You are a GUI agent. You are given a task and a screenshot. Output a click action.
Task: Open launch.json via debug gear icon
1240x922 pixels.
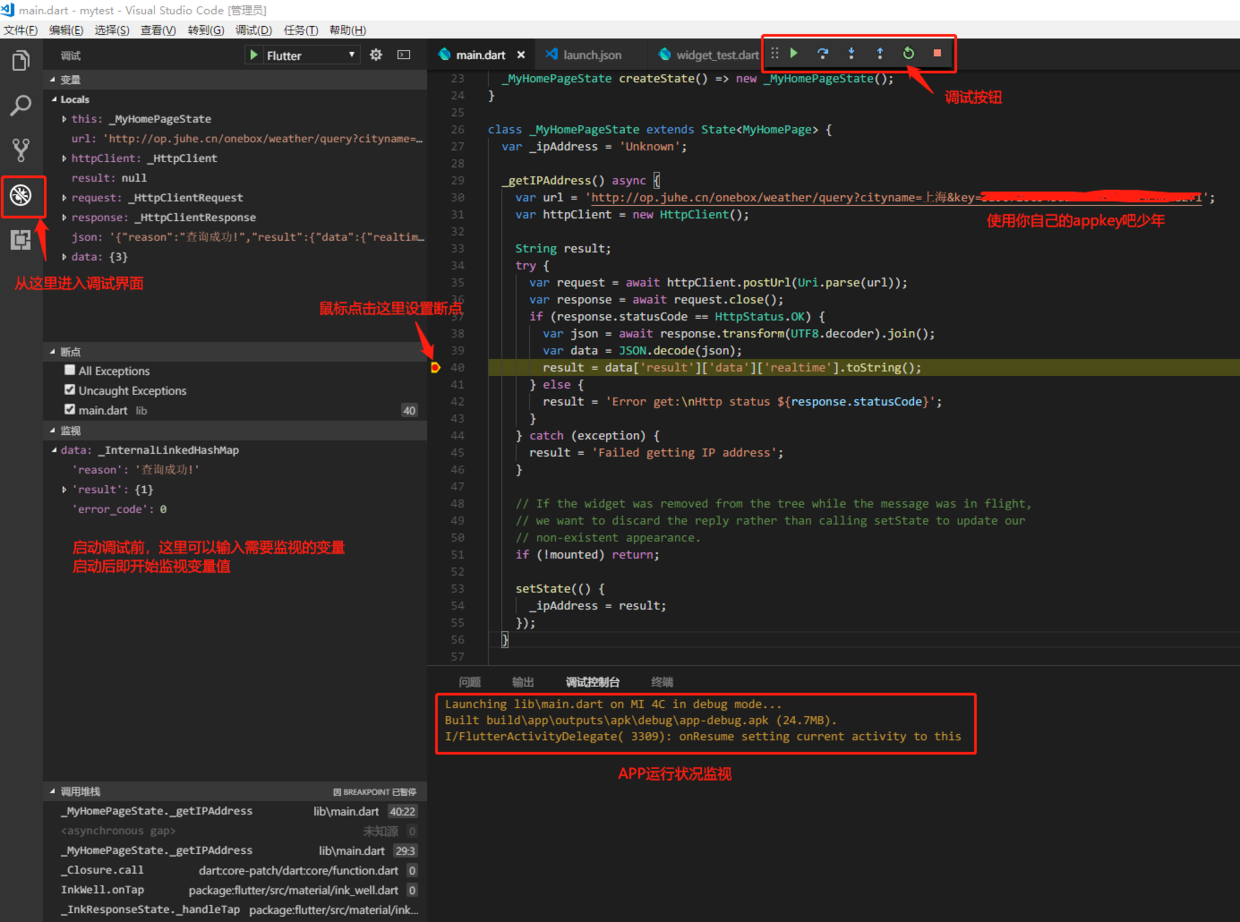tap(376, 55)
